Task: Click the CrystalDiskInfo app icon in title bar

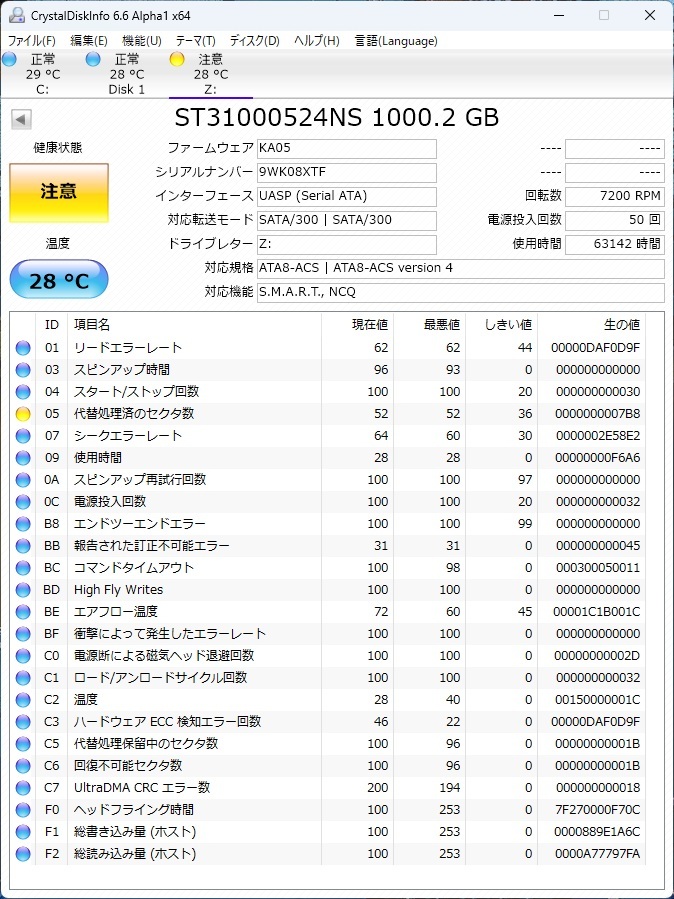Action: (x=17, y=15)
